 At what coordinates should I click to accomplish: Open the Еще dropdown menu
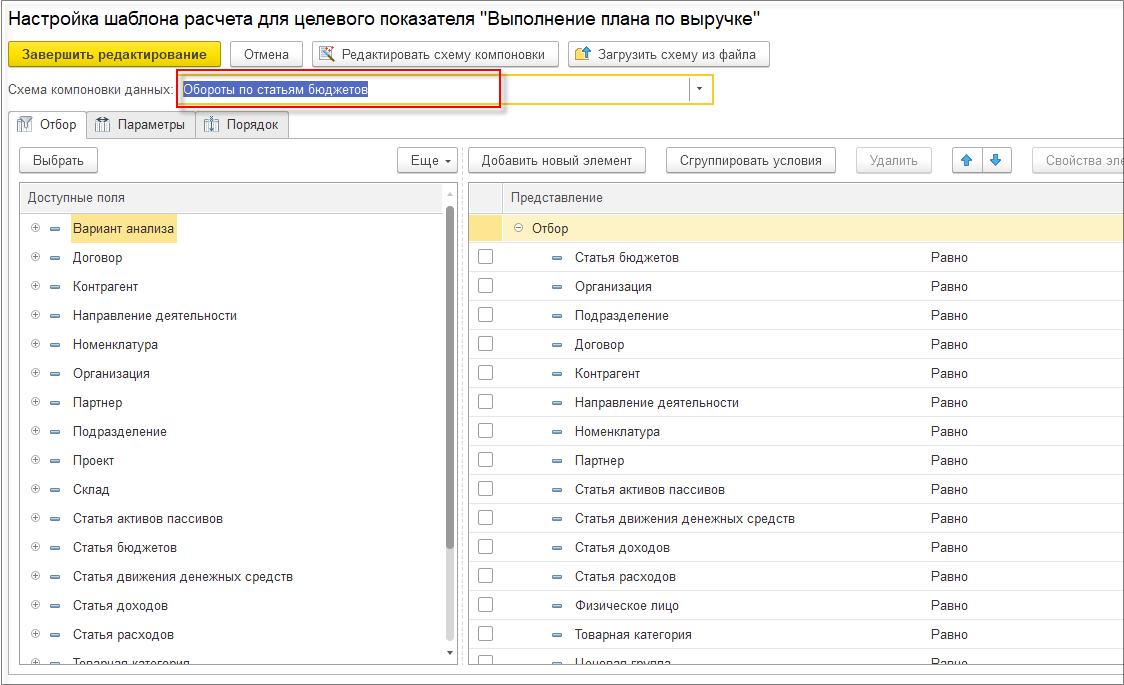(428, 161)
